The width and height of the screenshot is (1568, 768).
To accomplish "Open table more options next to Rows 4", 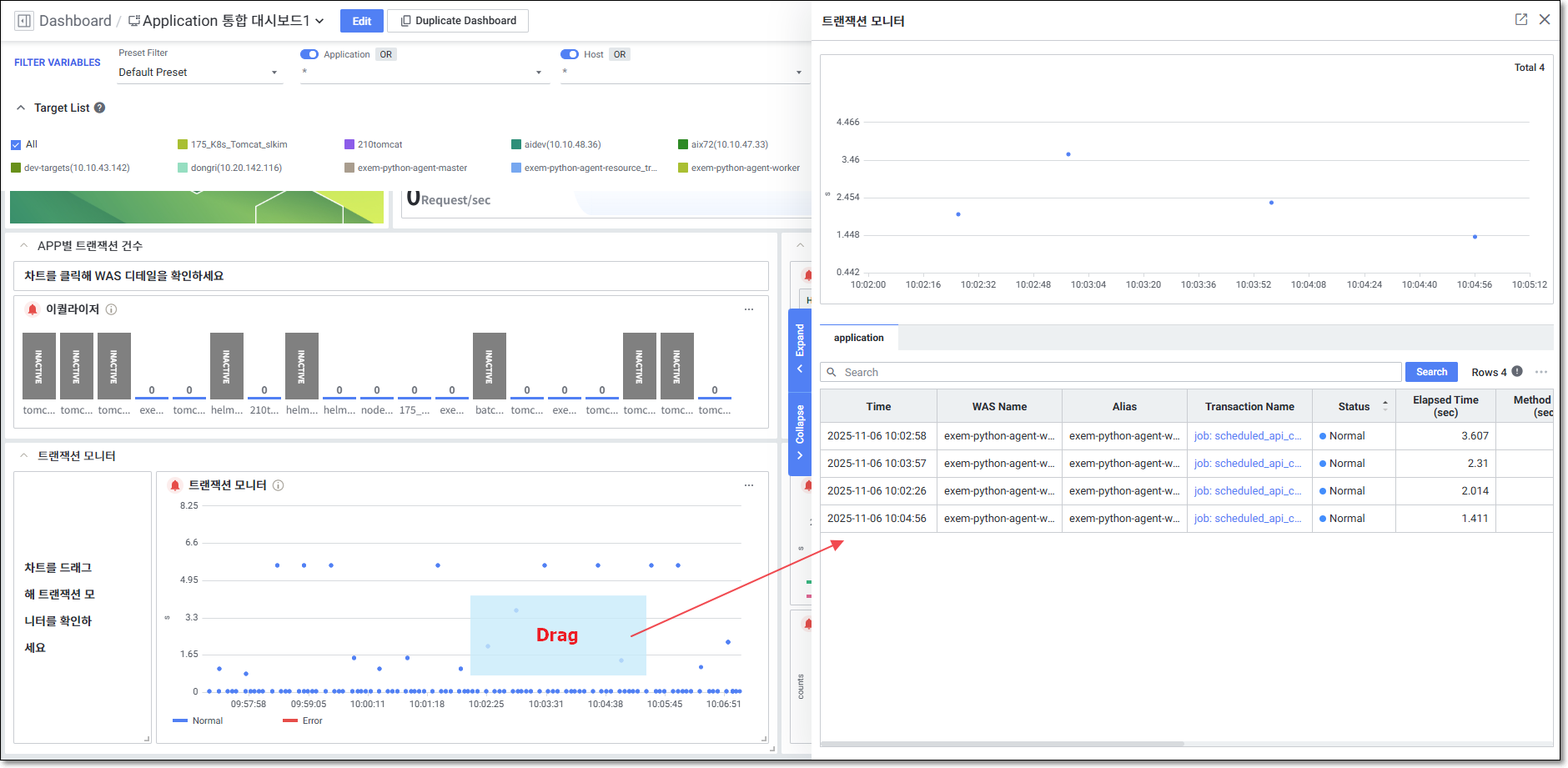I will click(1541, 372).
